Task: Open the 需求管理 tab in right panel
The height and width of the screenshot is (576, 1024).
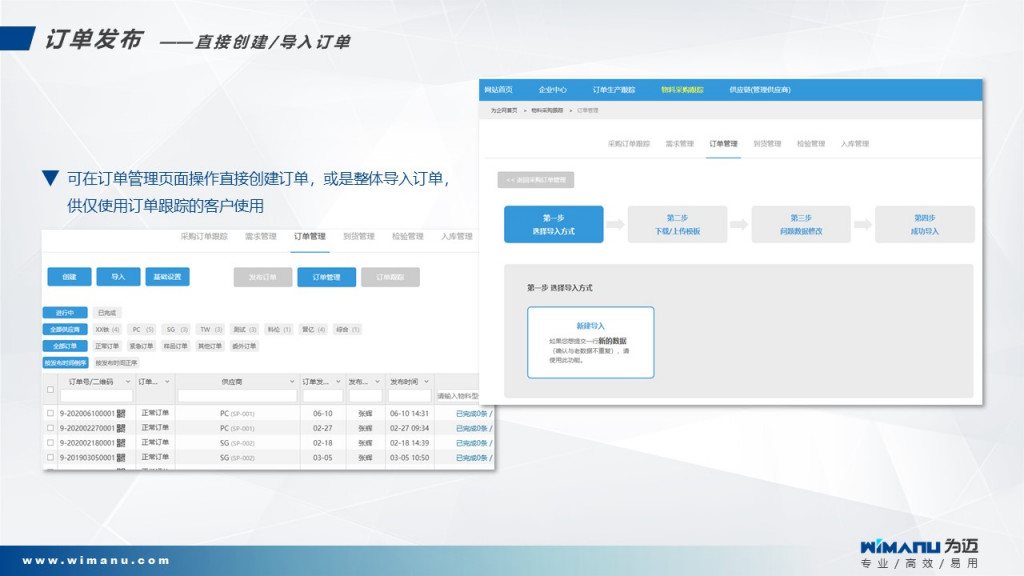Action: pyautogui.click(x=680, y=144)
